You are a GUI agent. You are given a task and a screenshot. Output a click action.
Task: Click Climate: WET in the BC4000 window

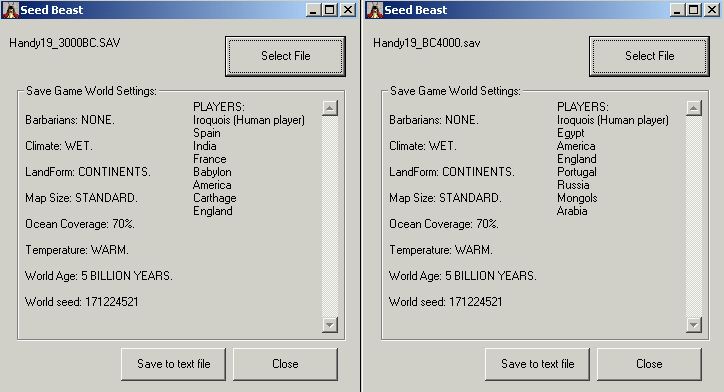click(422, 146)
